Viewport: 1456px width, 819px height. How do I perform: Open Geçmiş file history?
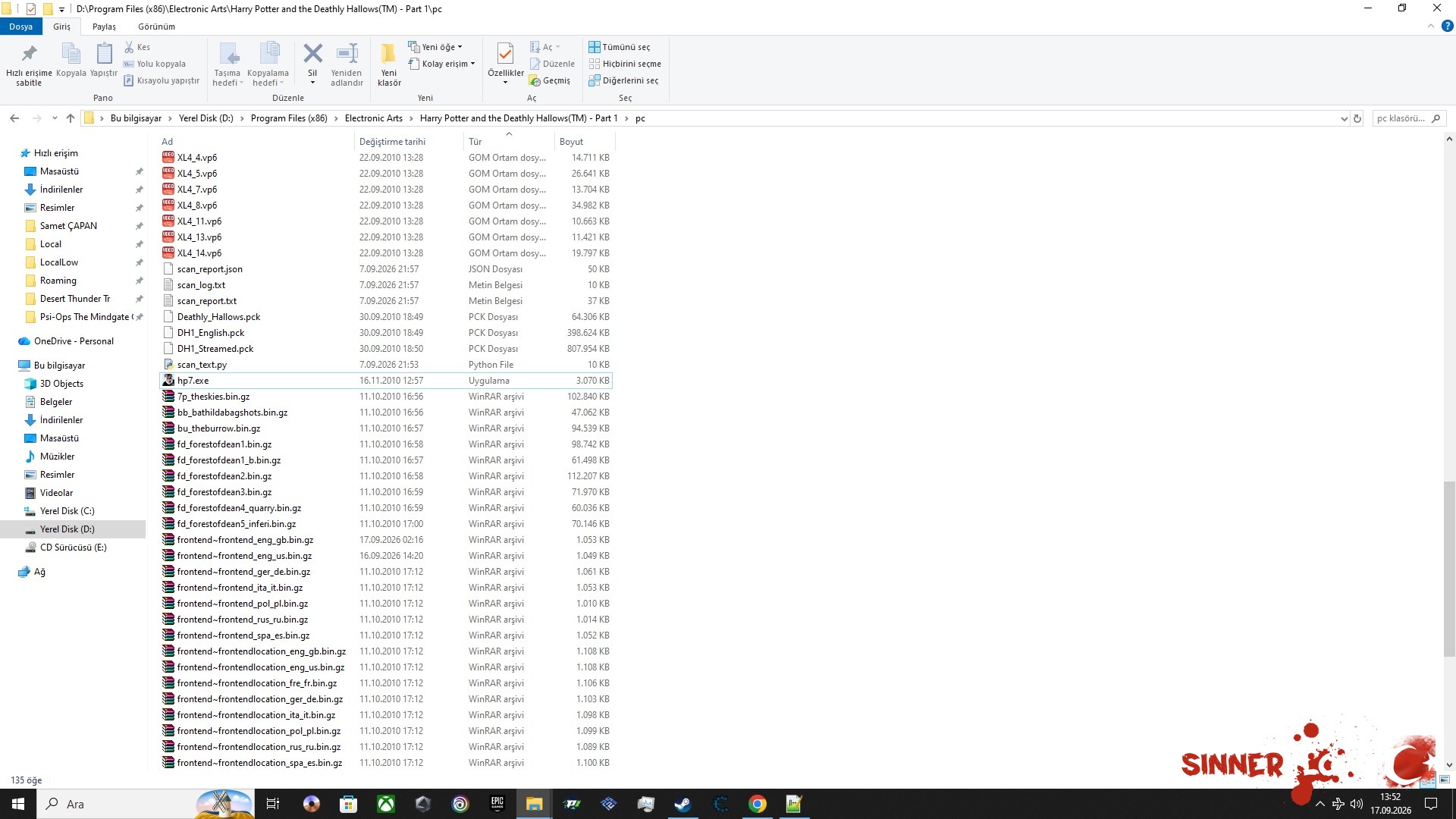tap(550, 80)
